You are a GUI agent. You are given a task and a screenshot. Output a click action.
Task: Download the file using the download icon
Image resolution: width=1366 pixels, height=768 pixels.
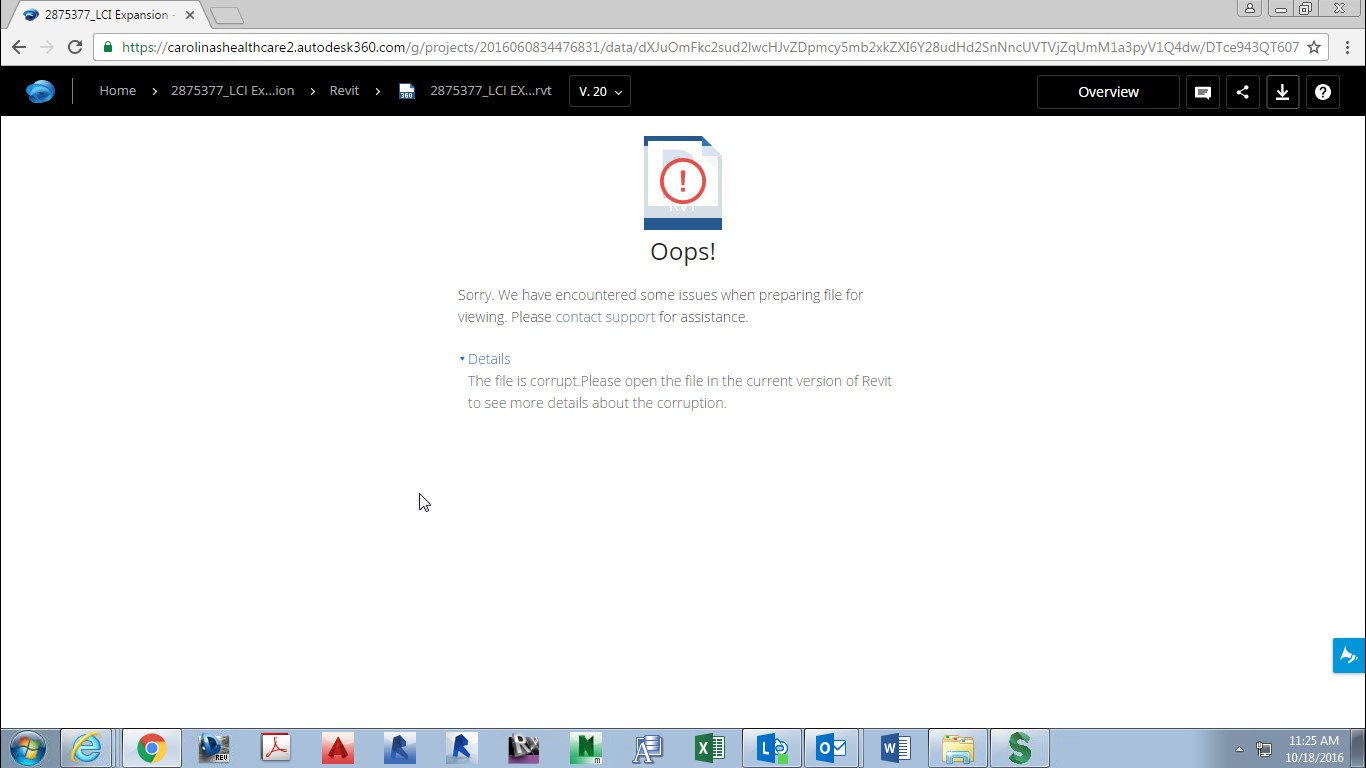(x=1283, y=92)
